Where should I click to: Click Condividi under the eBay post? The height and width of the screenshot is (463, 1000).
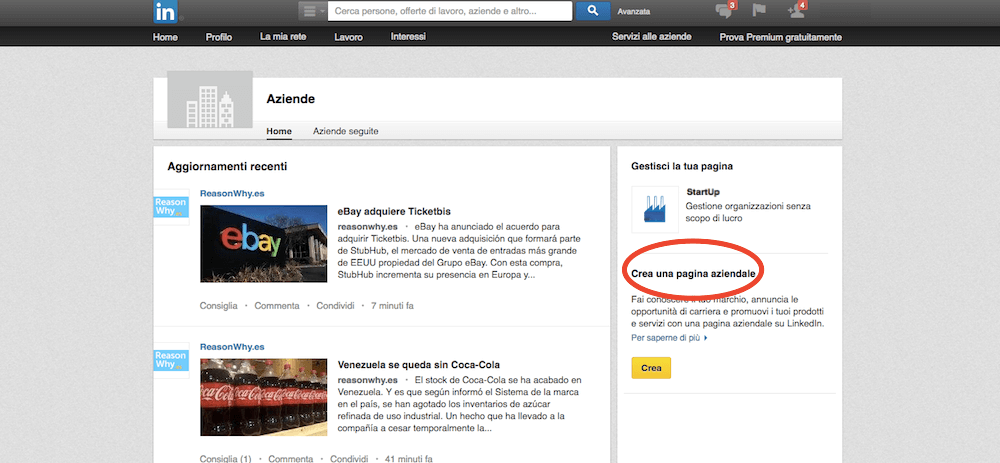(x=335, y=305)
